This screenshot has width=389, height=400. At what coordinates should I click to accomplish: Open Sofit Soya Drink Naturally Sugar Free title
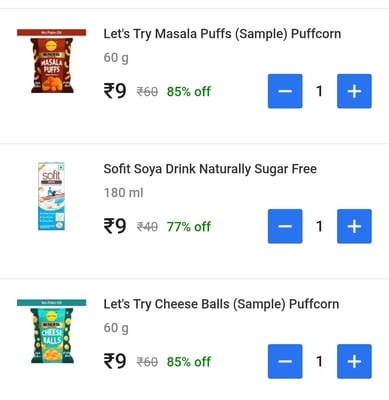[x=210, y=169]
